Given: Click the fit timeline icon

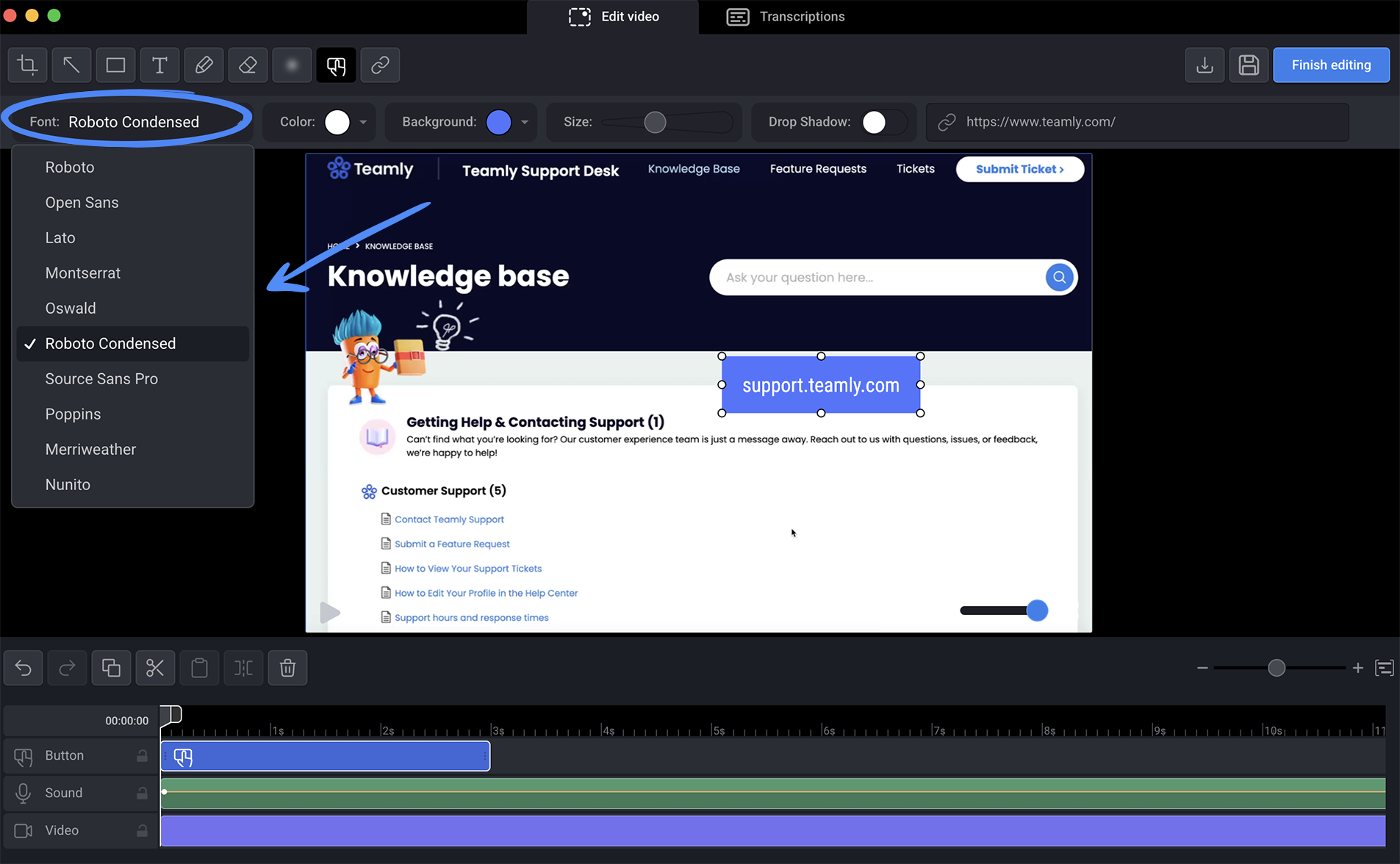Looking at the screenshot, I should 1385,668.
